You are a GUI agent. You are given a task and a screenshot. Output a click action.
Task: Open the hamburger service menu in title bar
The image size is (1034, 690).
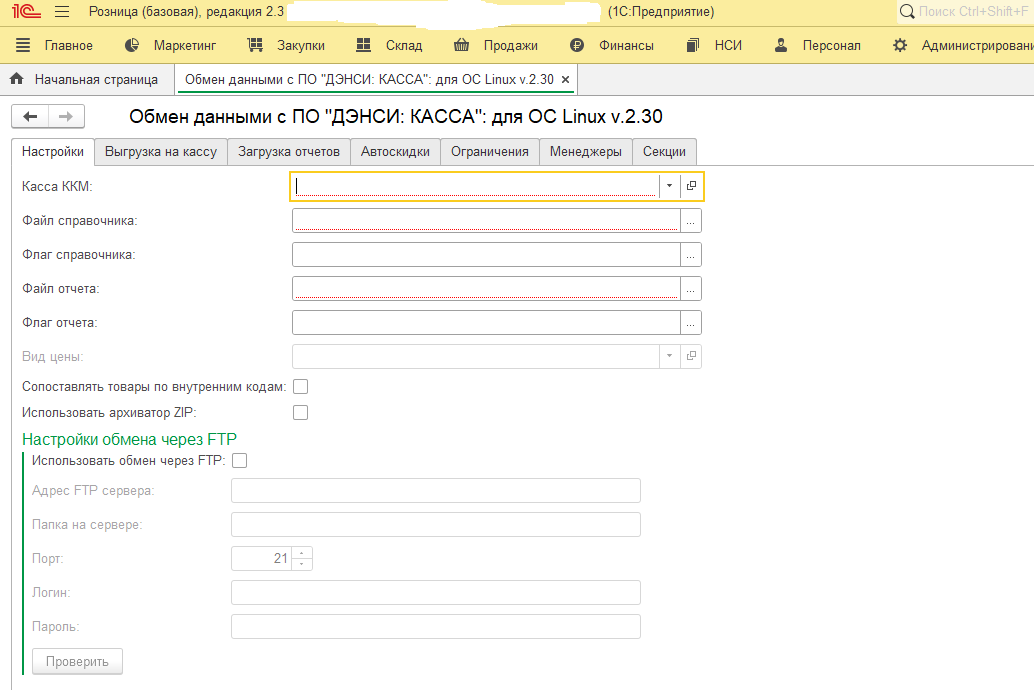[62, 11]
